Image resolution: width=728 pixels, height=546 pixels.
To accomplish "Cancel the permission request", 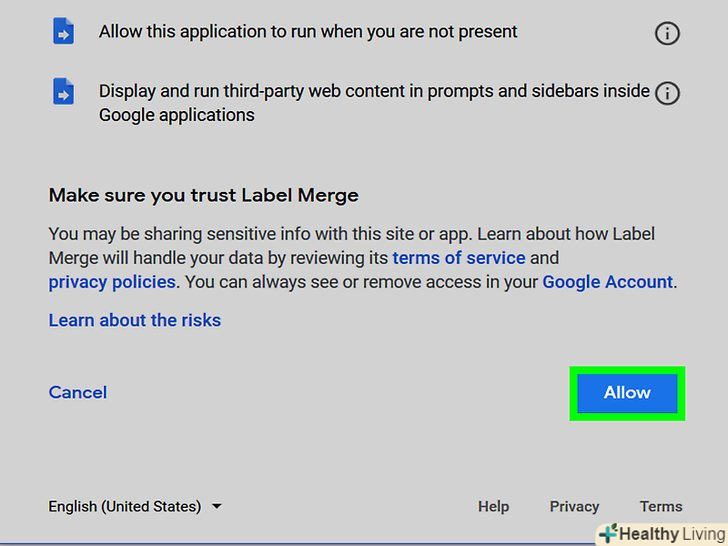I will coord(78,392).
